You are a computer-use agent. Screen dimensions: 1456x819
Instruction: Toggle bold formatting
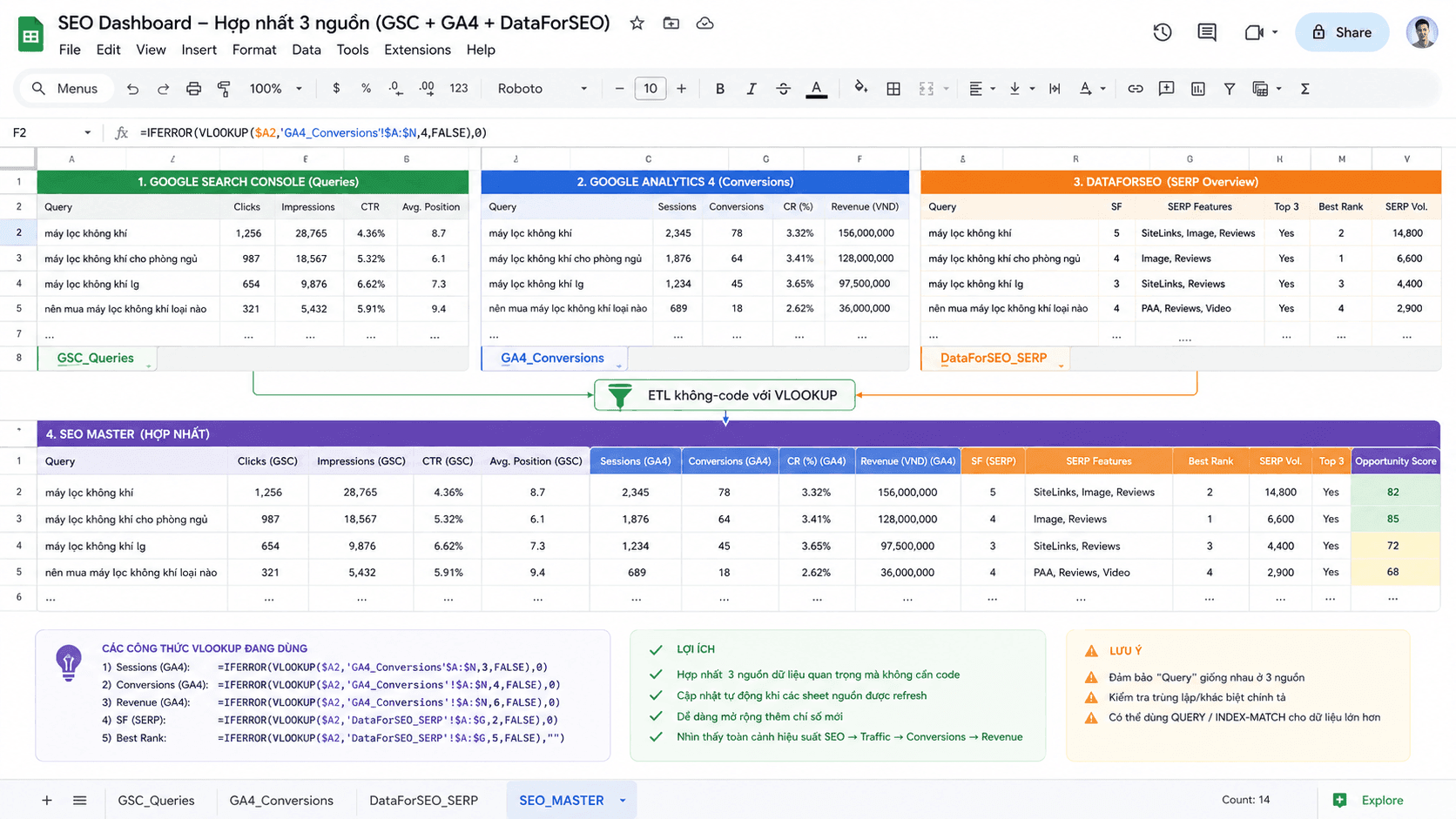click(x=720, y=89)
